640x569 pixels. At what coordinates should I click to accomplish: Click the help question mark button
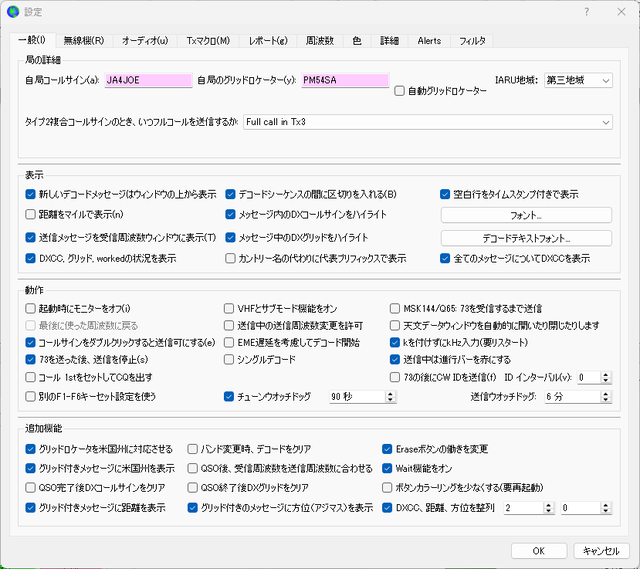point(587,12)
